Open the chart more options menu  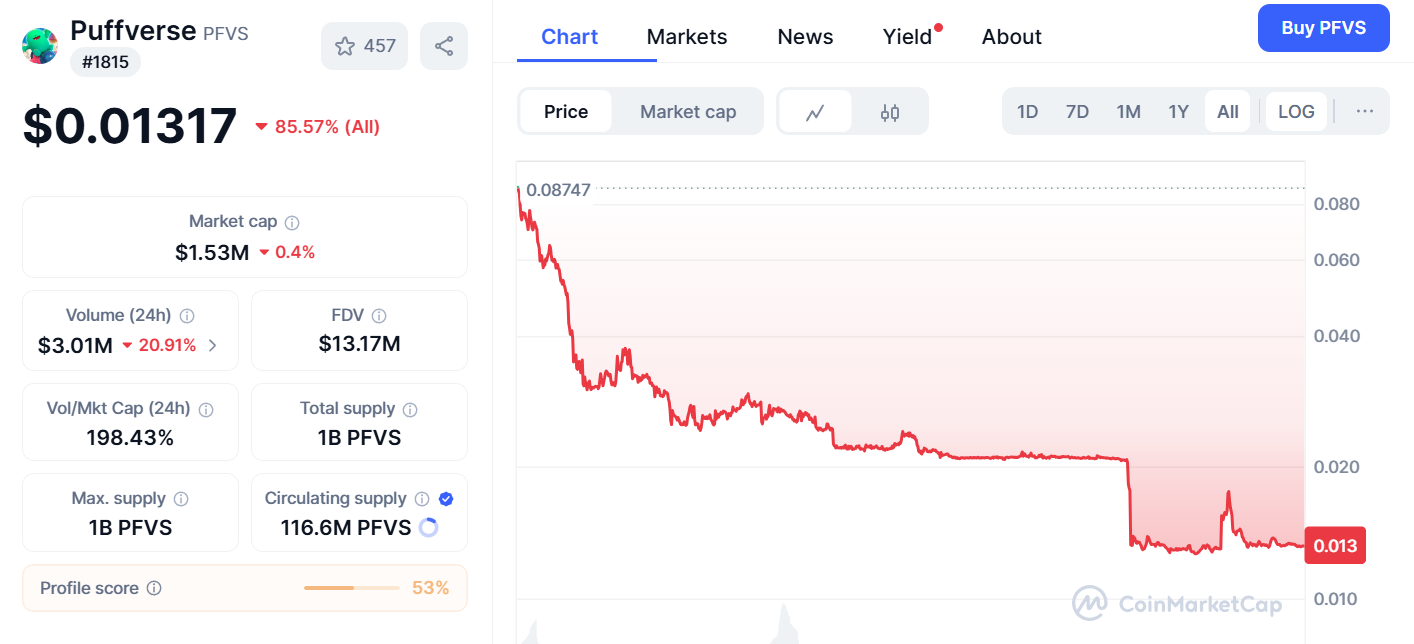1365,112
